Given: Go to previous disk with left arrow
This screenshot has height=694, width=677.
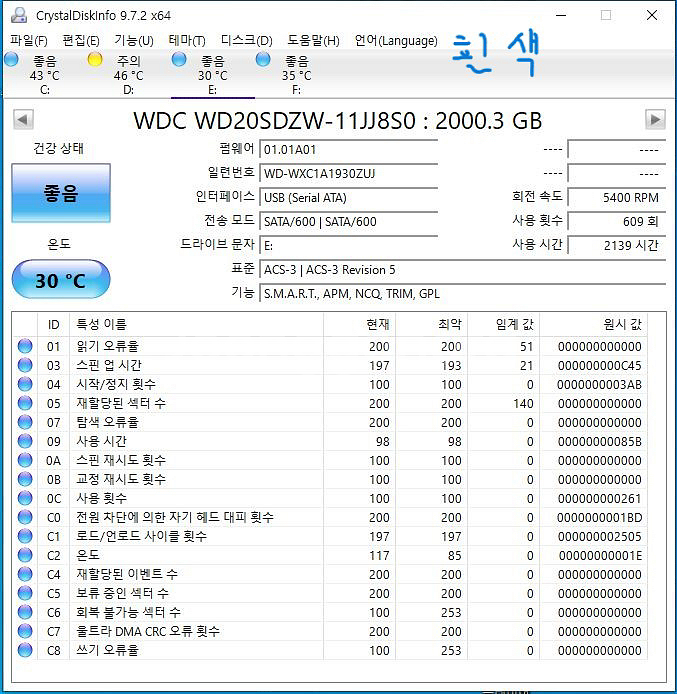Looking at the screenshot, I should [22, 120].
